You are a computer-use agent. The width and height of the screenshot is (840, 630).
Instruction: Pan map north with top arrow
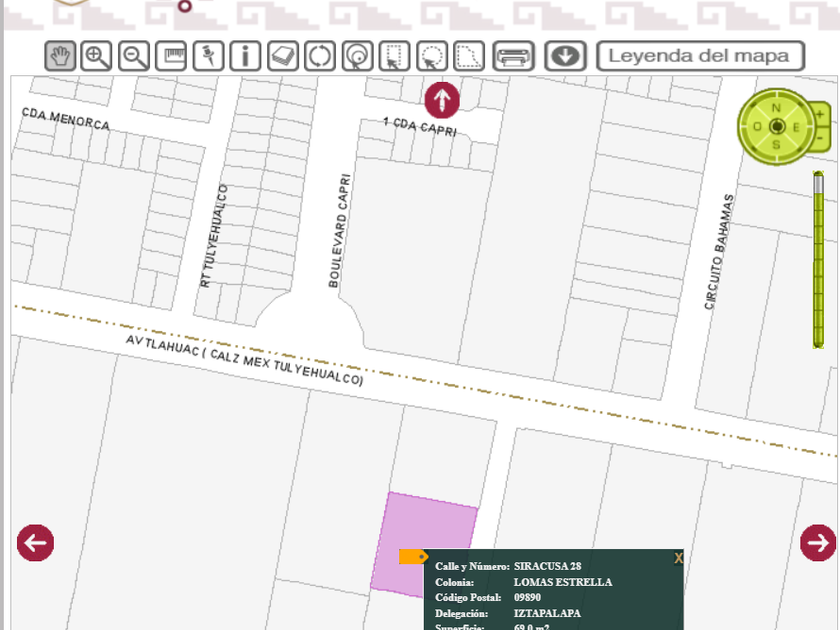pos(442,100)
